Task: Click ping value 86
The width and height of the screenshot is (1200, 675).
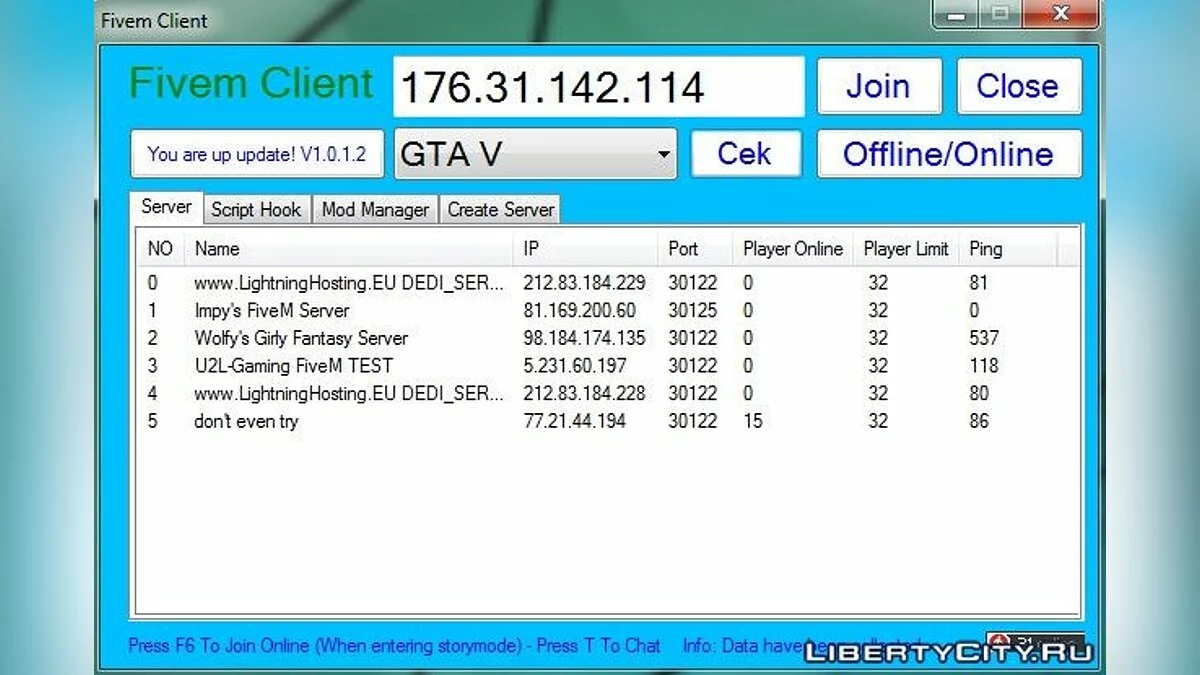Action: point(979,421)
